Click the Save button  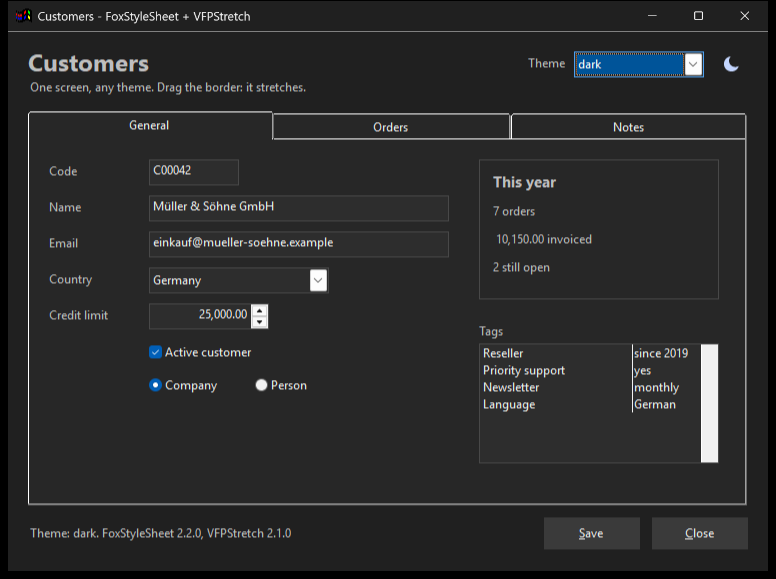[x=591, y=533]
